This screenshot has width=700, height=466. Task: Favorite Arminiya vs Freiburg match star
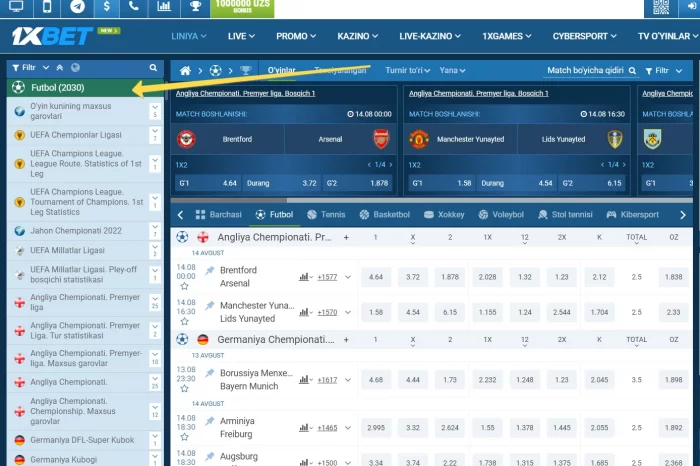[184, 437]
